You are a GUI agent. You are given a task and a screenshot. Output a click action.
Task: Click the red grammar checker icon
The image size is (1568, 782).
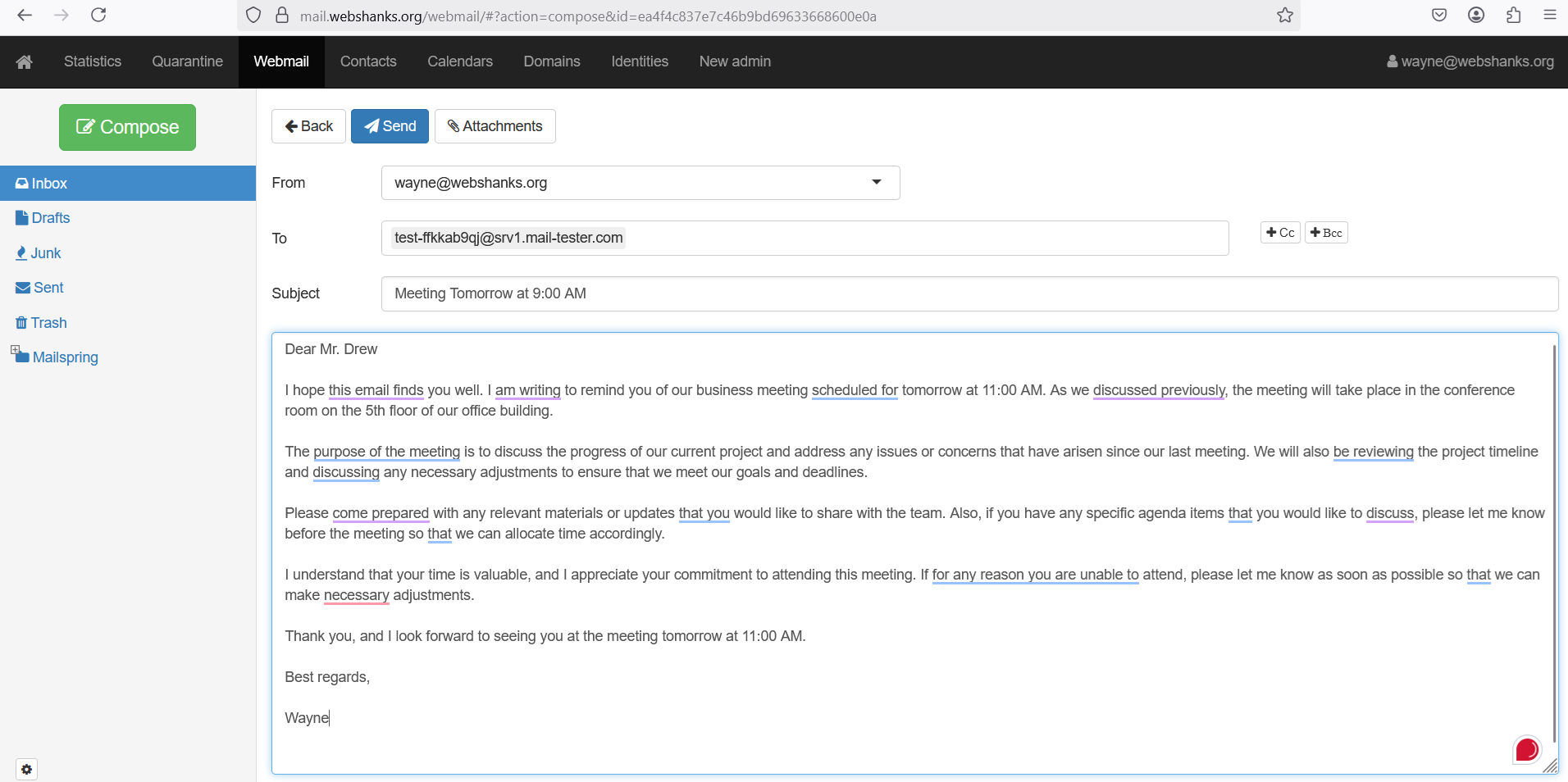[x=1527, y=749]
